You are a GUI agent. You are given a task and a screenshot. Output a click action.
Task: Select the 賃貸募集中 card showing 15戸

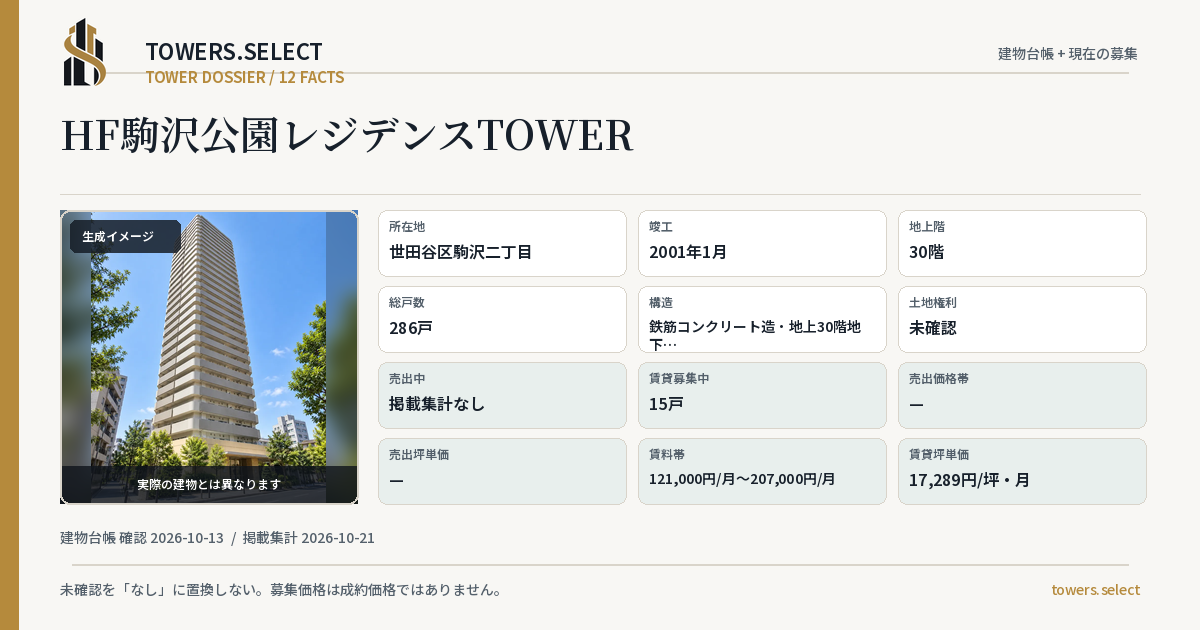coord(762,395)
